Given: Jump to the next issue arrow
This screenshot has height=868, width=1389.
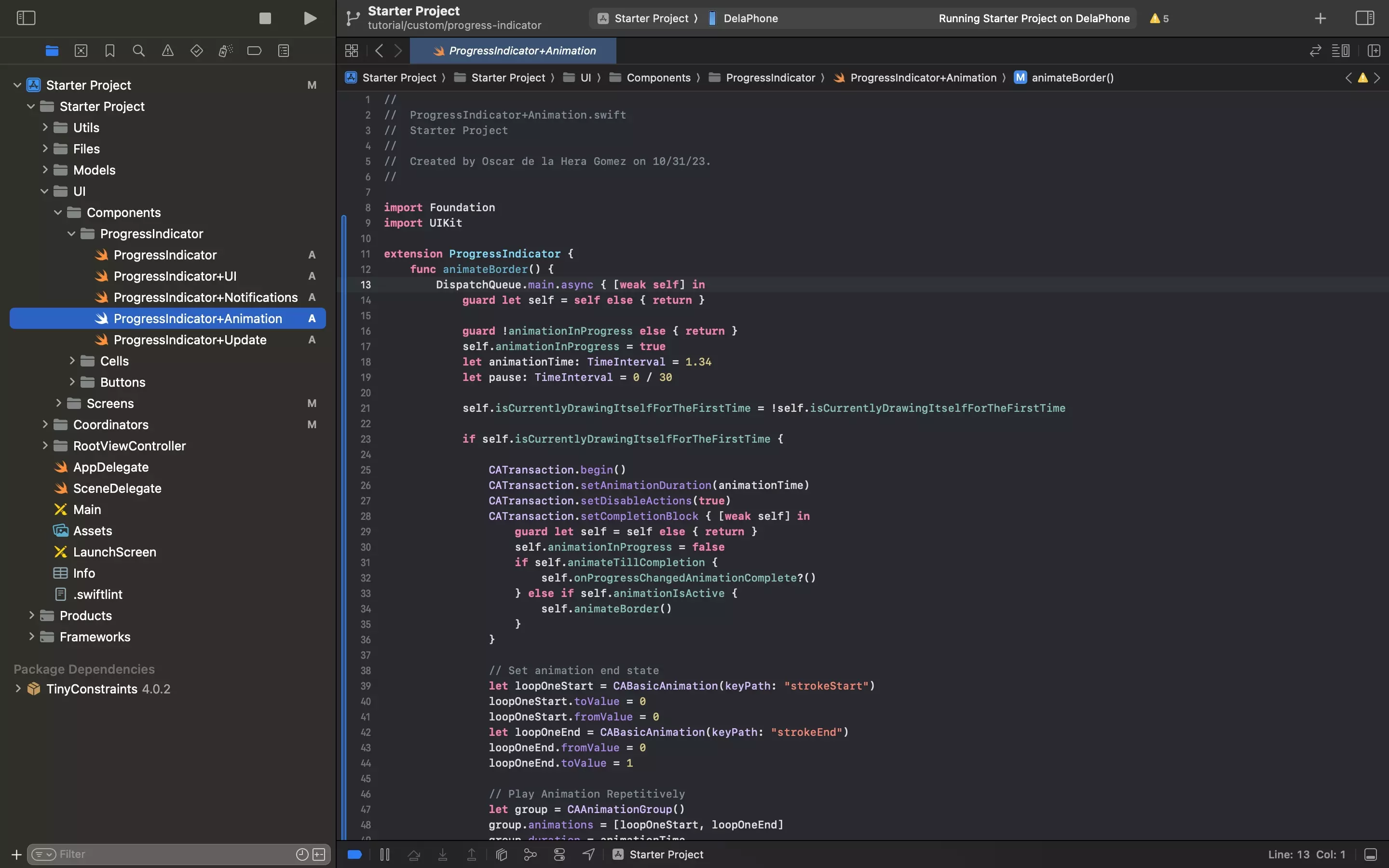Looking at the screenshot, I should [1376, 78].
